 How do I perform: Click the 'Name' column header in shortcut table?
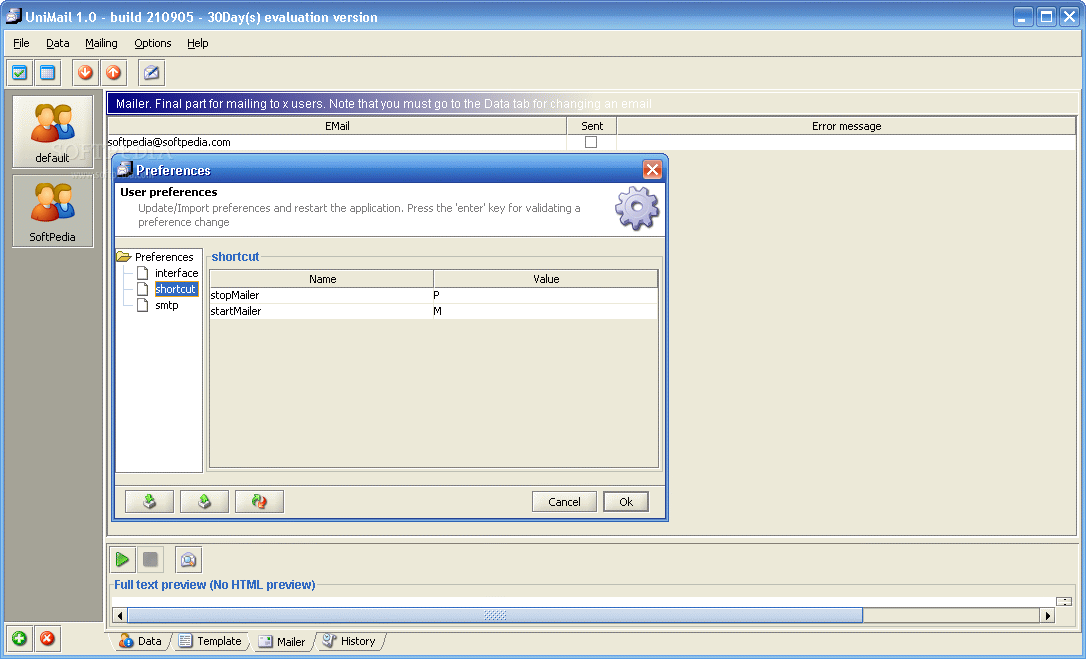[x=322, y=279]
